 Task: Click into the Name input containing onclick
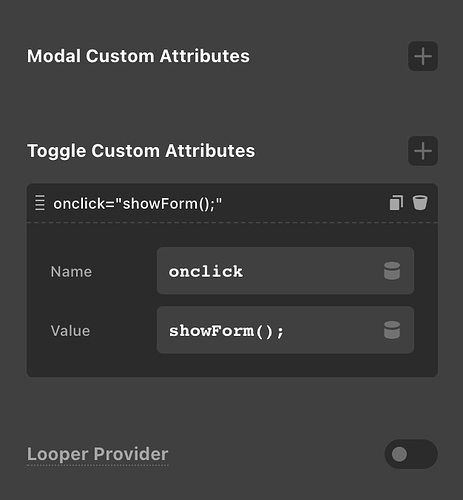[285, 271]
